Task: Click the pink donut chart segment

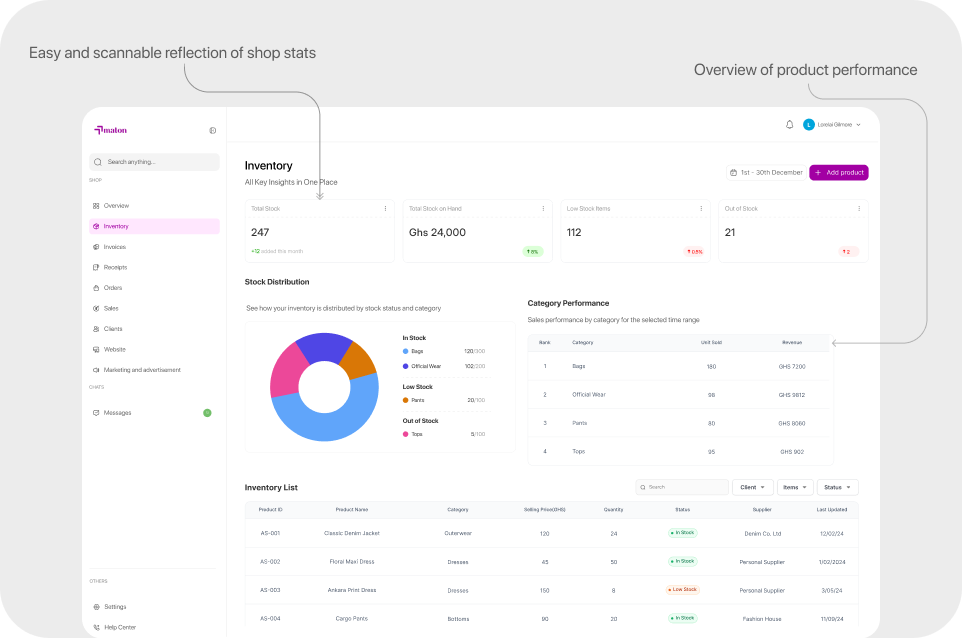Action: coord(285,372)
